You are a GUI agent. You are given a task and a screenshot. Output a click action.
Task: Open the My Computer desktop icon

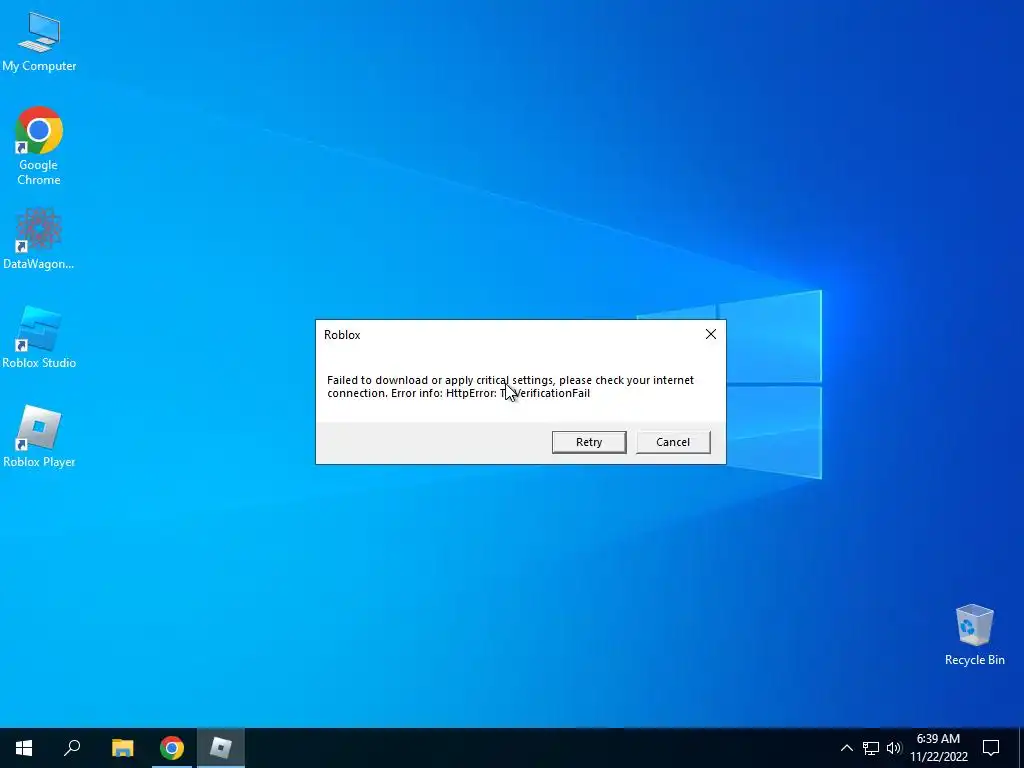pyautogui.click(x=39, y=41)
